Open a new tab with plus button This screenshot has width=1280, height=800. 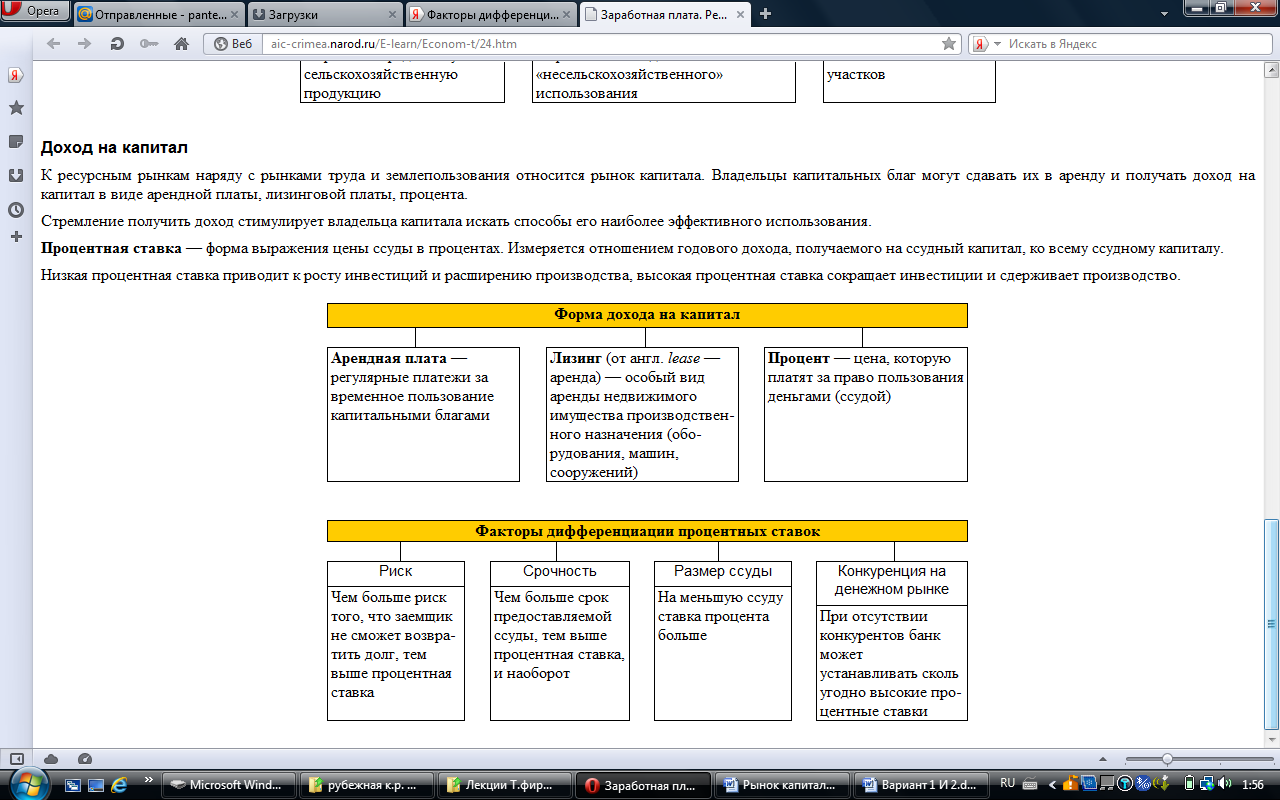[766, 14]
